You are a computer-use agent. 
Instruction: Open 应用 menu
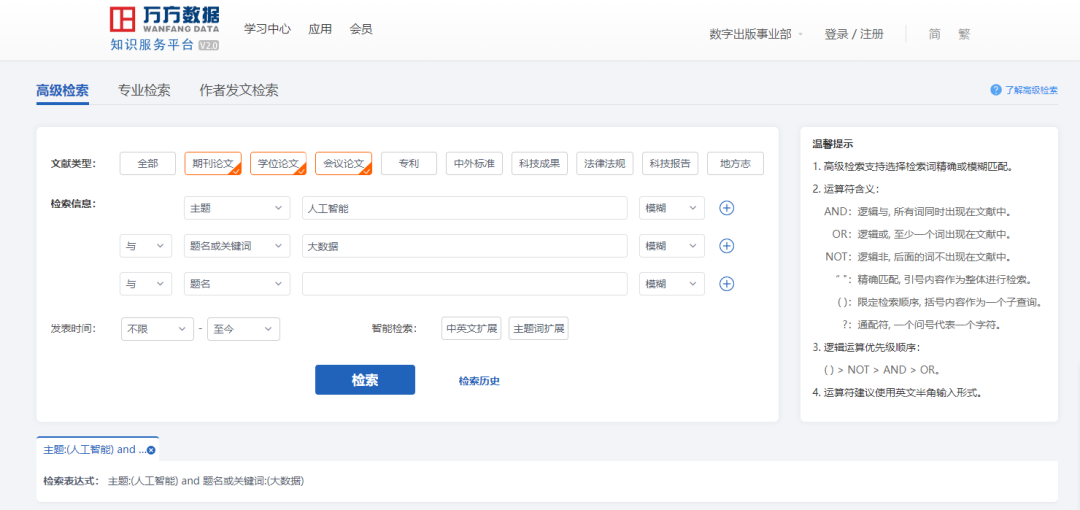click(x=320, y=29)
